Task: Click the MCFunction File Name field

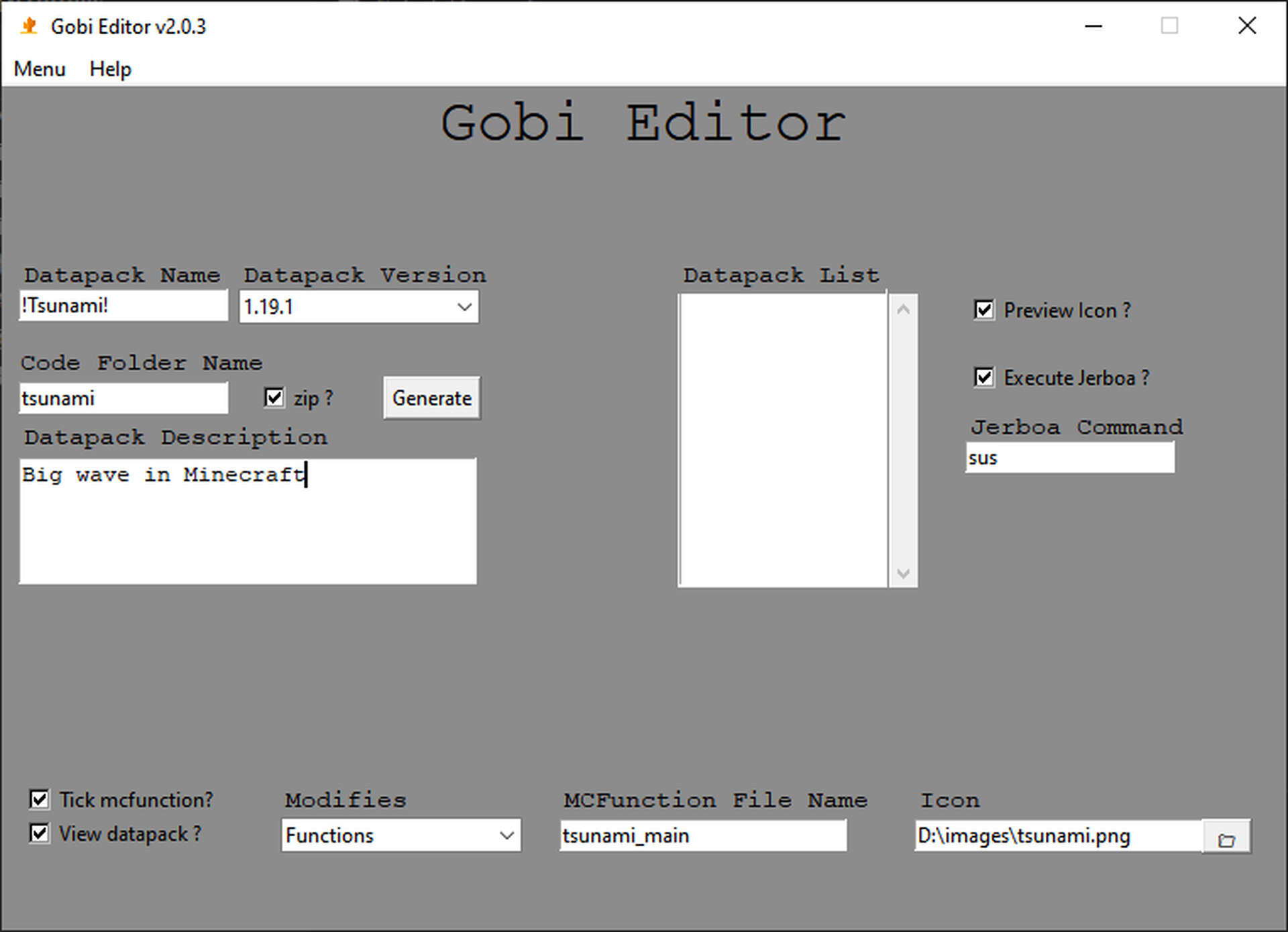Action: pyautogui.click(x=702, y=835)
